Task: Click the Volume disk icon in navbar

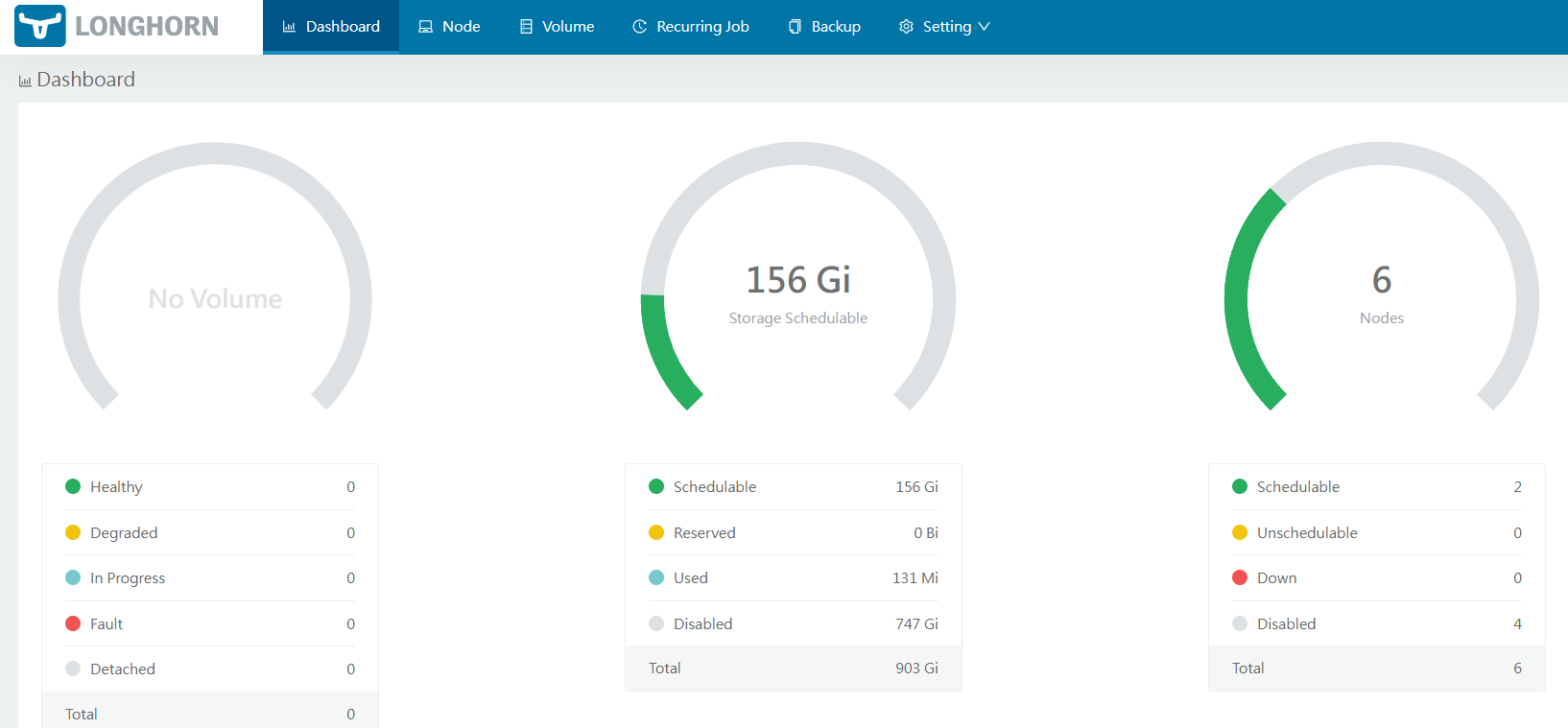Action: [x=526, y=27]
